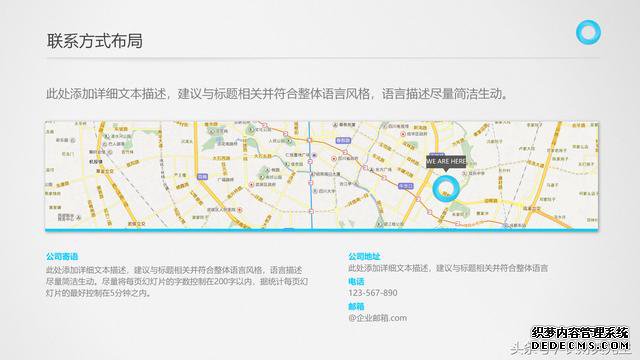Click the 公司地址 heading
The width and height of the screenshot is (640, 360).
[x=364, y=256]
